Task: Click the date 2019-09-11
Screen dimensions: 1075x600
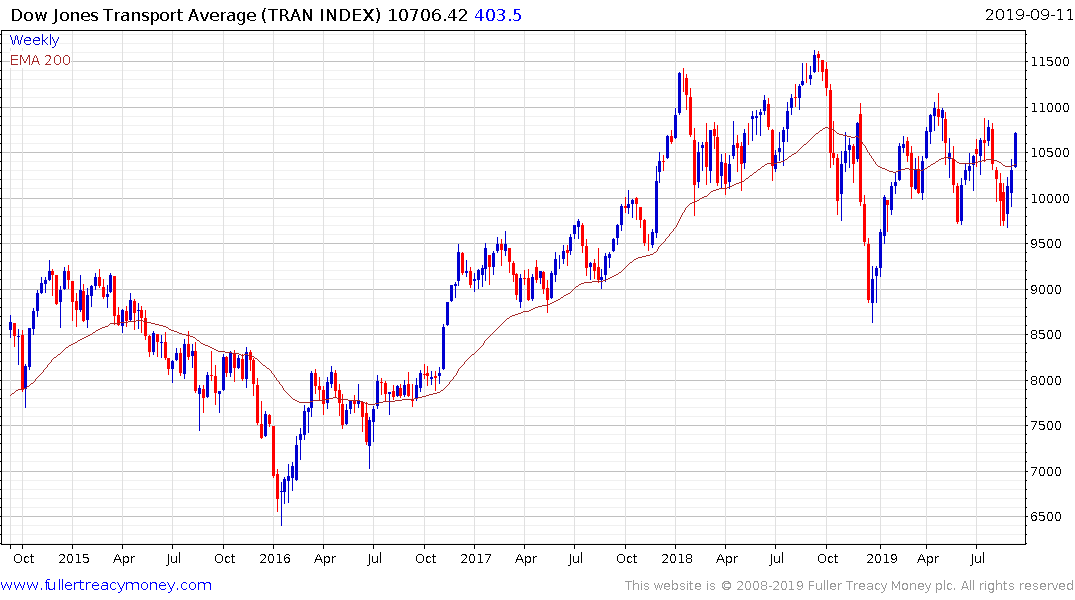Action: click(x=1029, y=14)
